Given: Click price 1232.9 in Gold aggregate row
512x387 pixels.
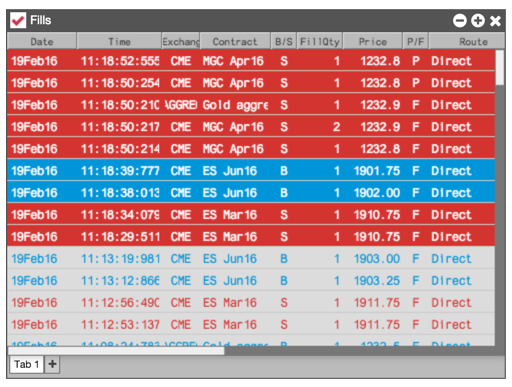Looking at the screenshot, I should tap(380, 105).
